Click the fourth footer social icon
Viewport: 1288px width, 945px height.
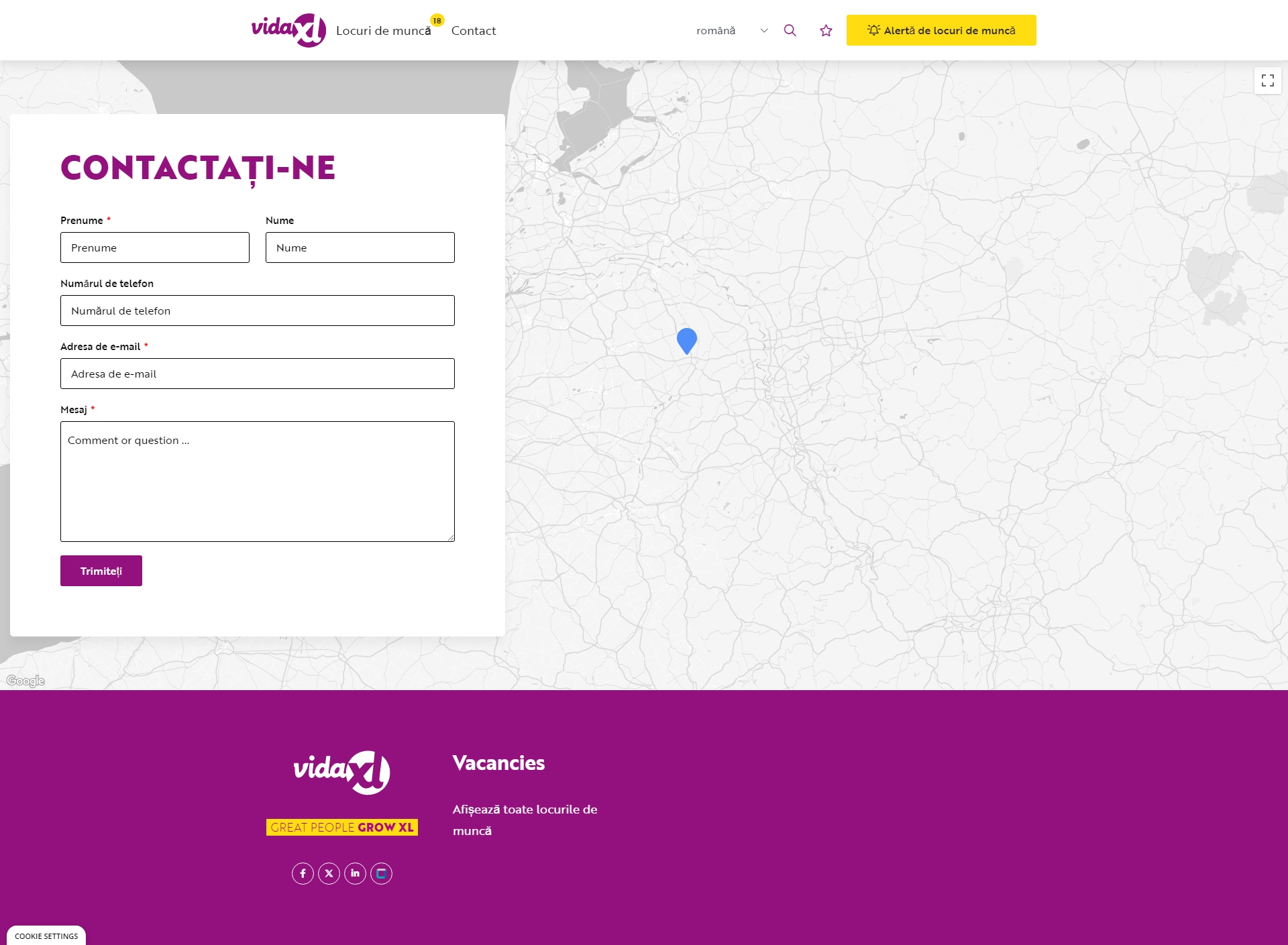click(x=381, y=873)
